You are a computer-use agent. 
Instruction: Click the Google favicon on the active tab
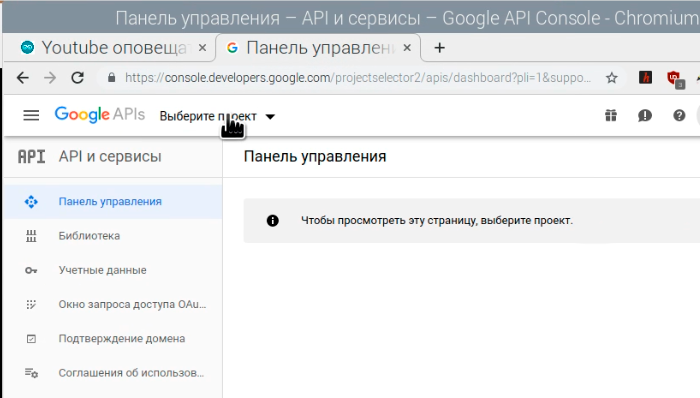(232, 47)
